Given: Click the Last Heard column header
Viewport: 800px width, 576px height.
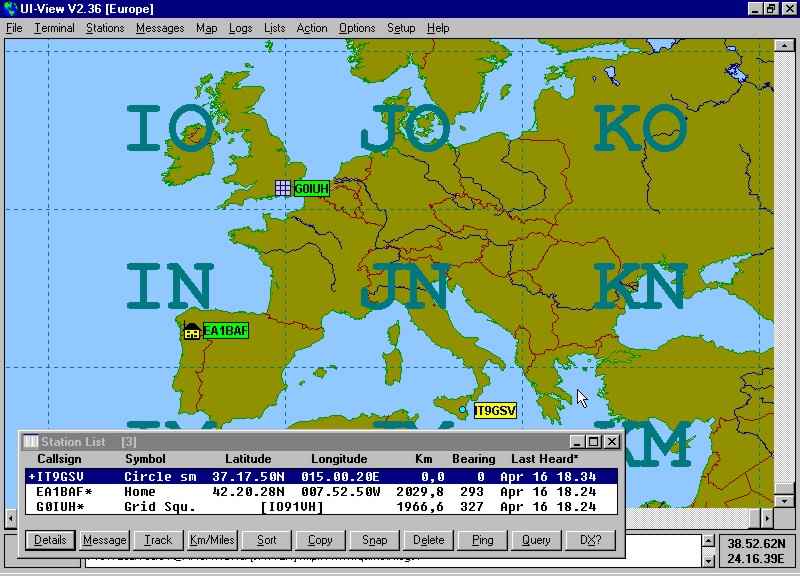Looking at the screenshot, I should click(x=545, y=459).
